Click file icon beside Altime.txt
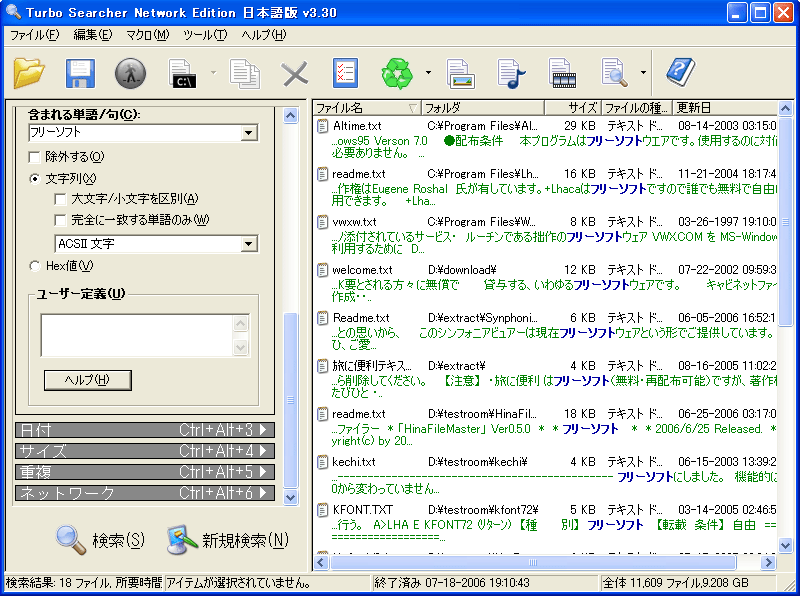Screen dimensions: 800x596 tap(322, 126)
